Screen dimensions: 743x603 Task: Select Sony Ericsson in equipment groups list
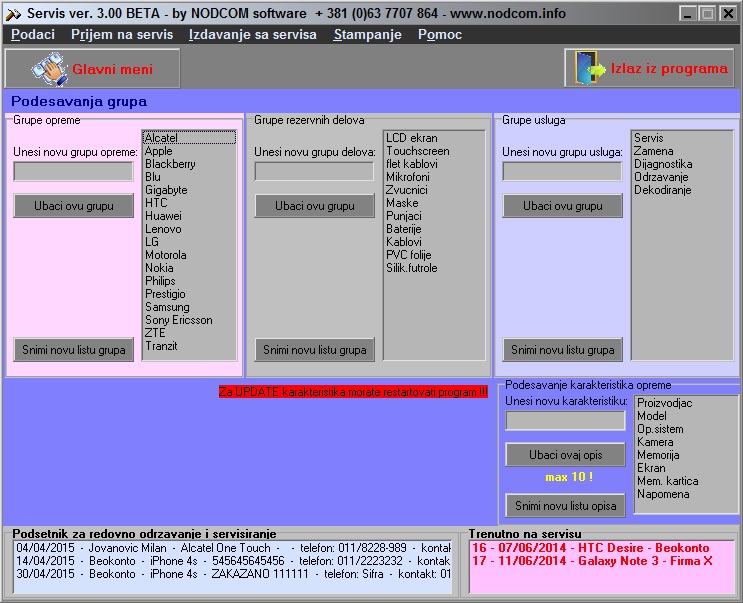tap(189, 320)
